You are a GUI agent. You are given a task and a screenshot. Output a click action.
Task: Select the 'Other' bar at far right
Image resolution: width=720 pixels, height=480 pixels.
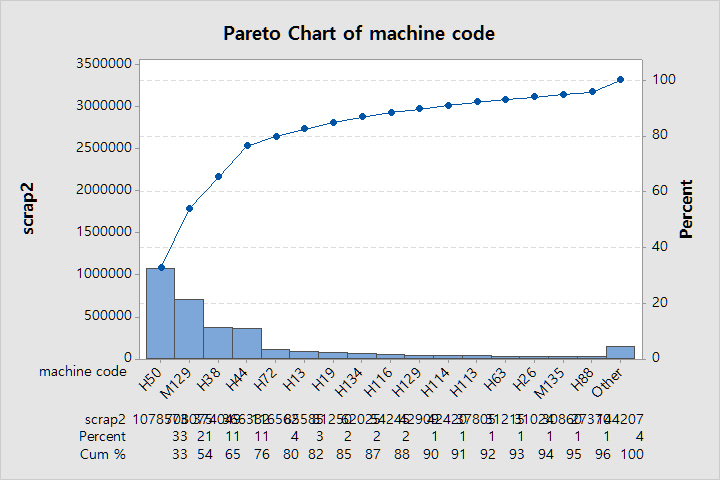click(x=620, y=352)
